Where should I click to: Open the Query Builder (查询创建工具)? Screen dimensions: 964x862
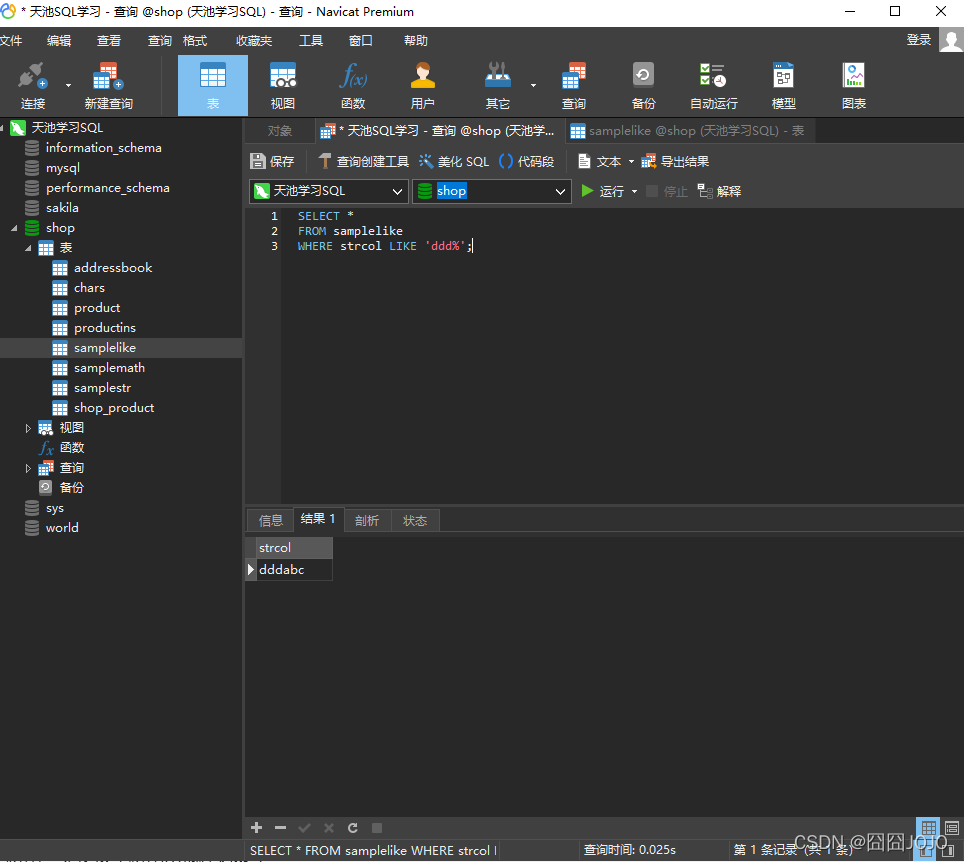[363, 161]
